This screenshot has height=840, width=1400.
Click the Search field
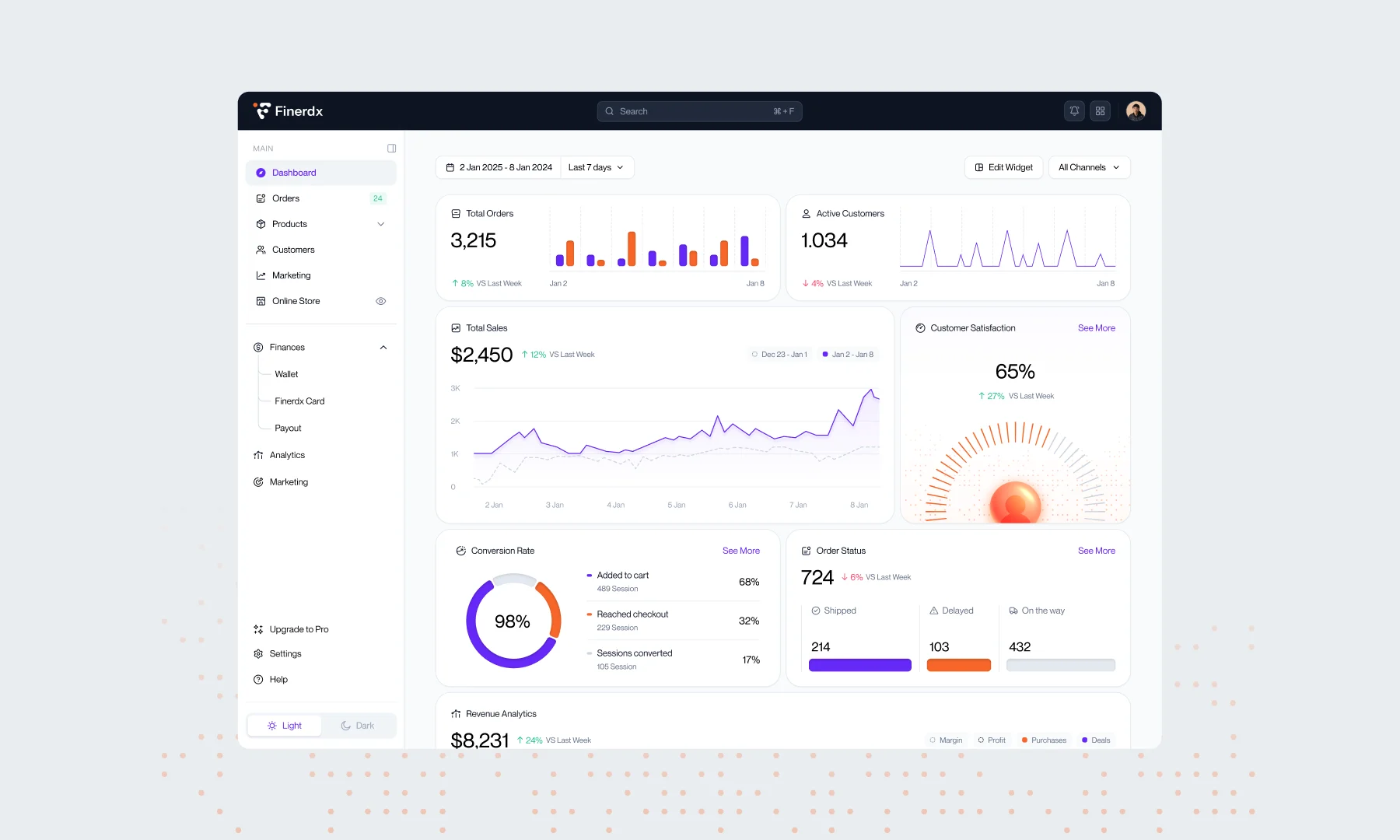pos(699,111)
